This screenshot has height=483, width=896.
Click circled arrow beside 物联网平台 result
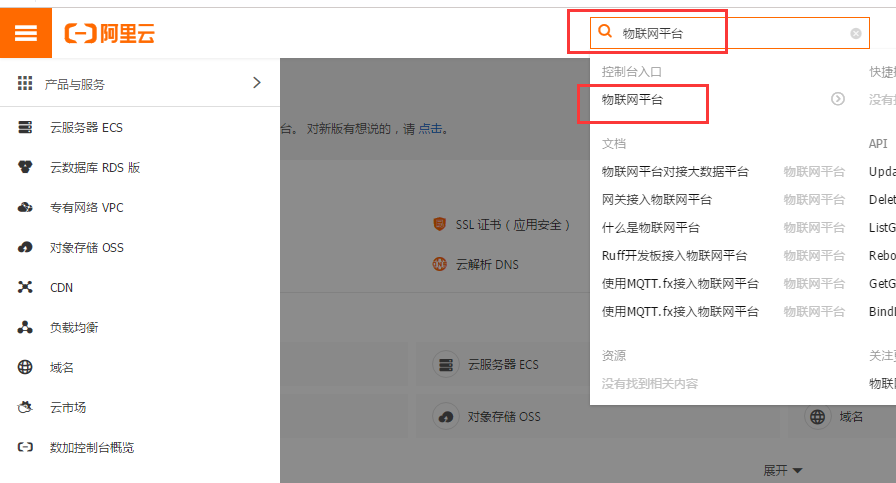tap(838, 99)
